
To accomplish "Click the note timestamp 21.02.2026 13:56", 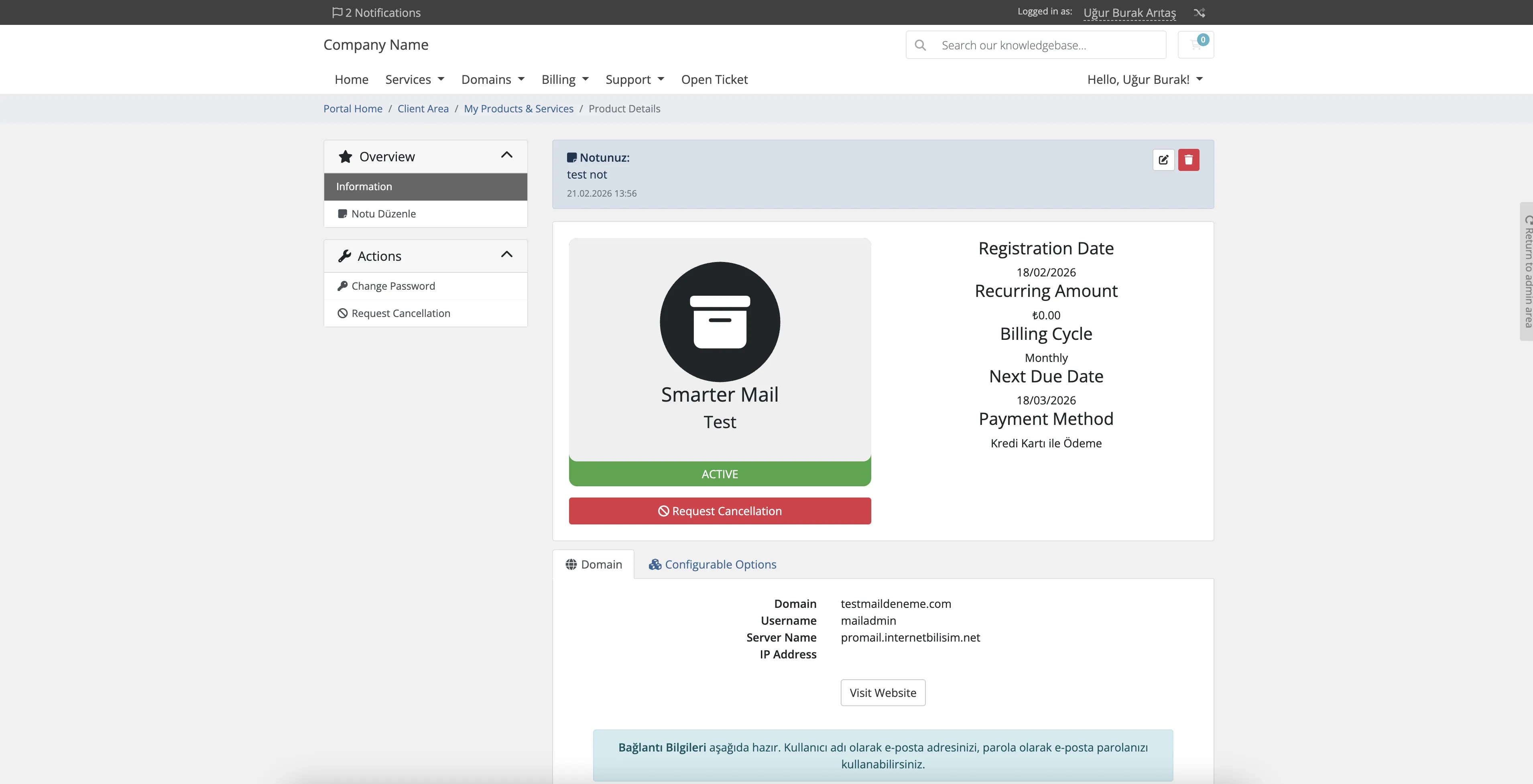I will [601, 193].
